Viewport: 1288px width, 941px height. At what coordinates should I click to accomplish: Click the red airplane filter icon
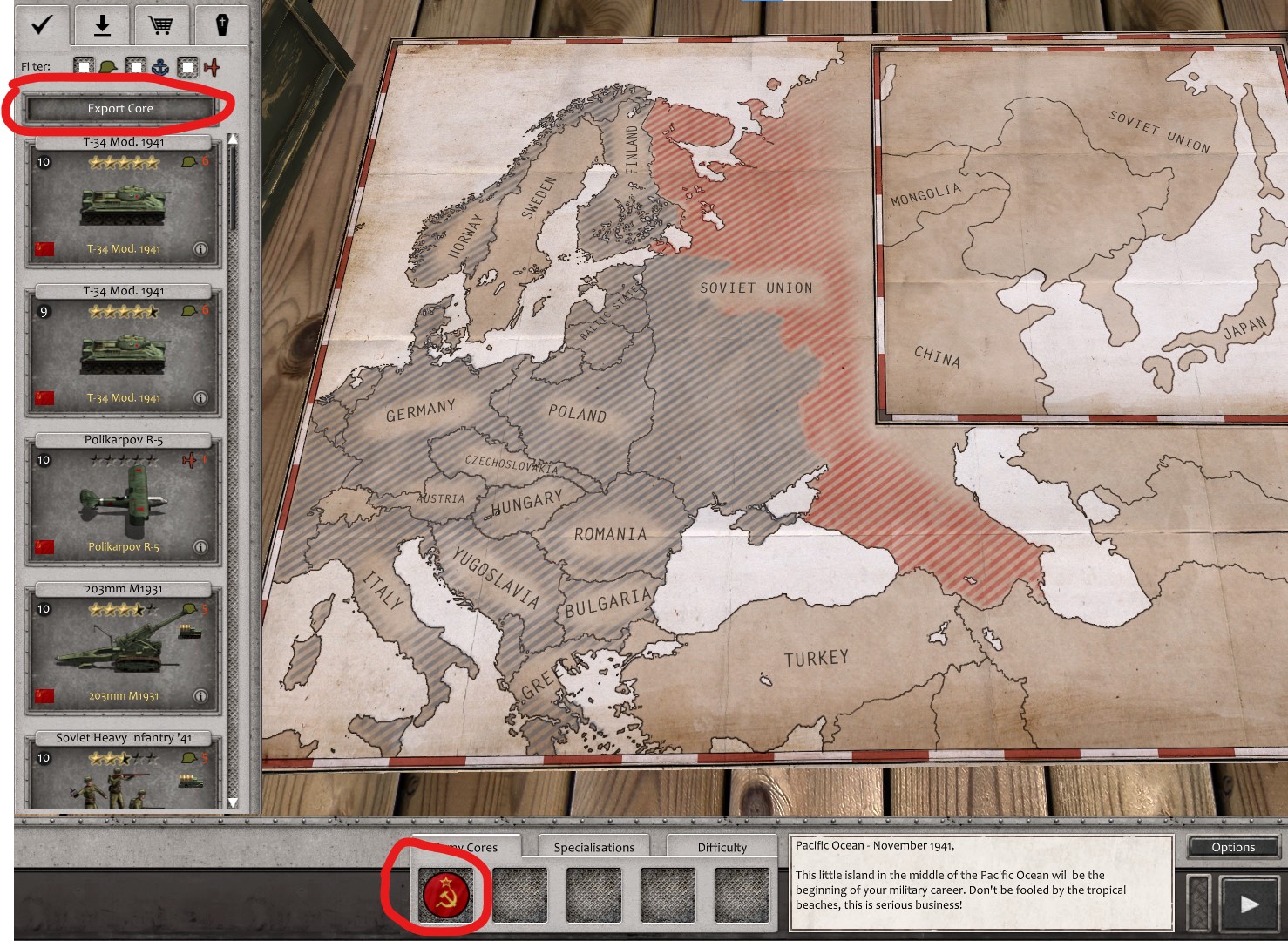(x=212, y=67)
